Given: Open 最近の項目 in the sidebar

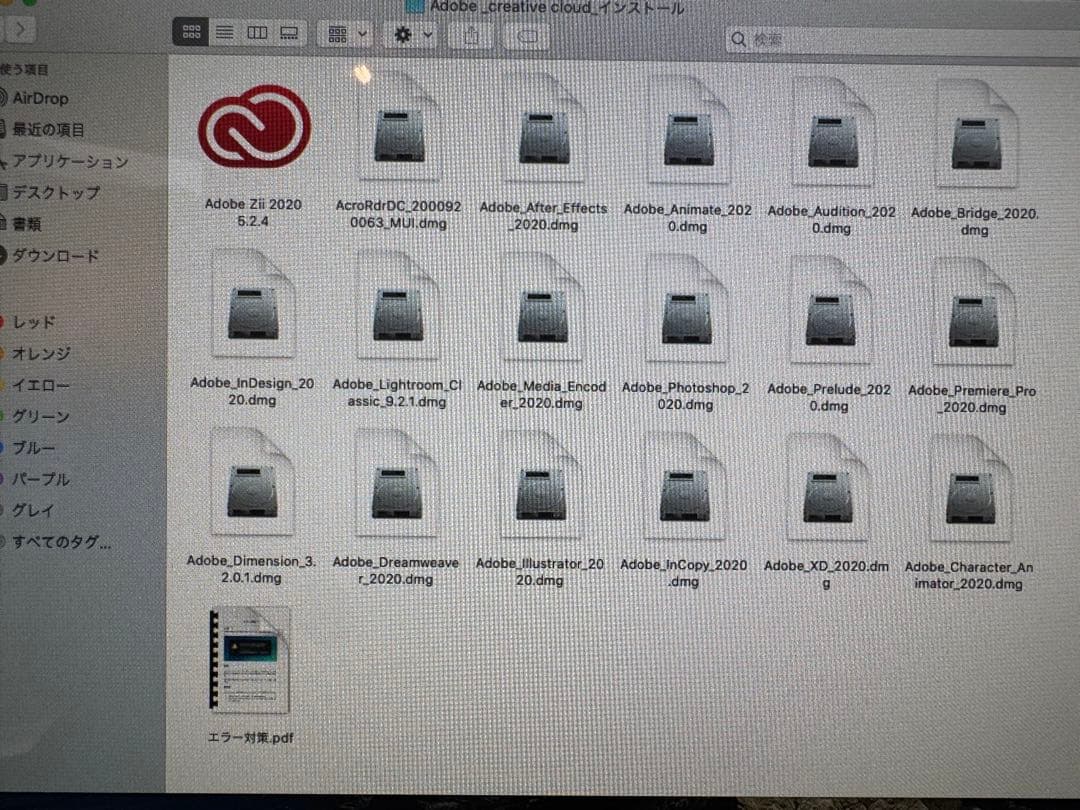Looking at the screenshot, I should tap(60, 129).
